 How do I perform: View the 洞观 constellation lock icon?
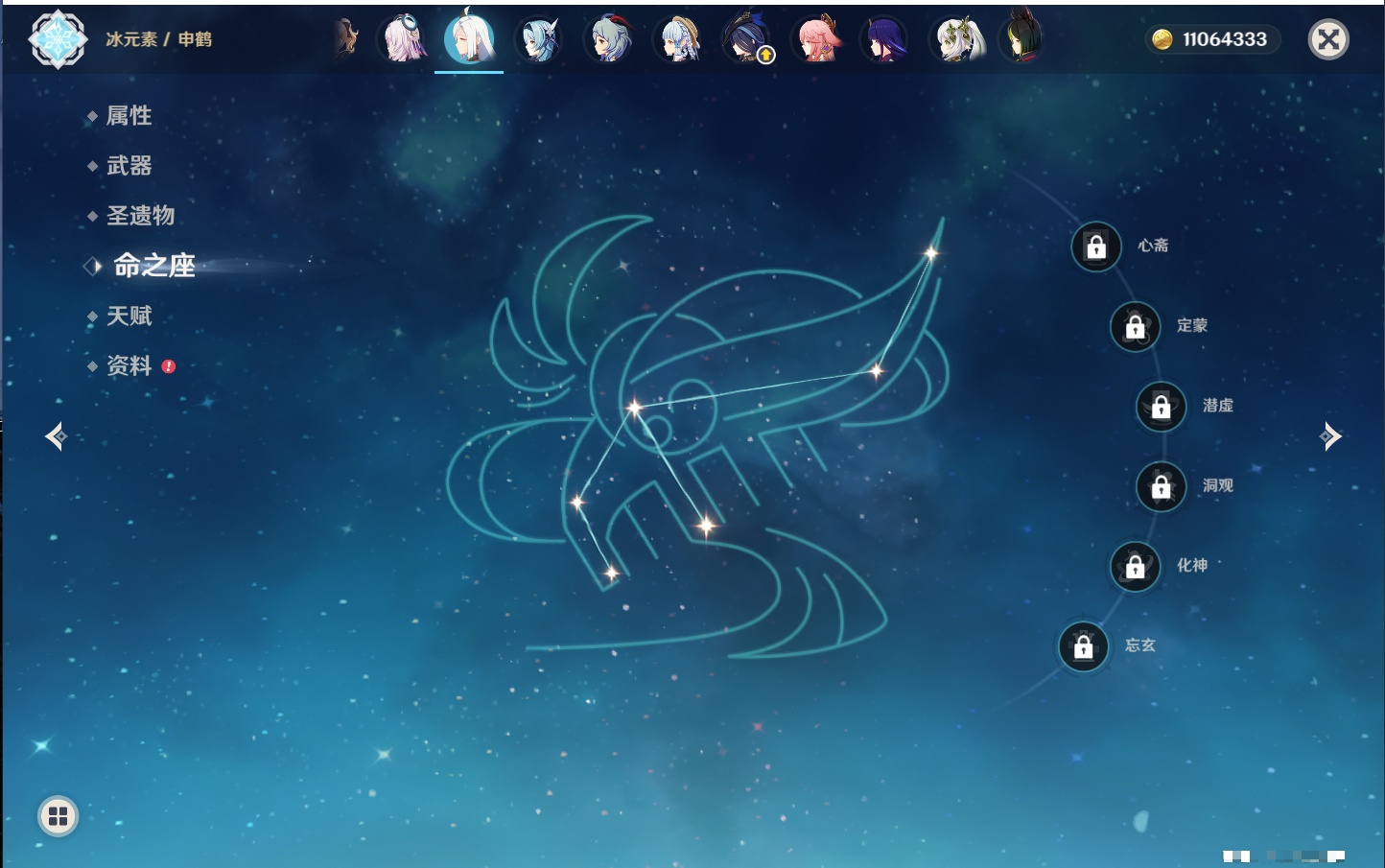(x=1161, y=486)
